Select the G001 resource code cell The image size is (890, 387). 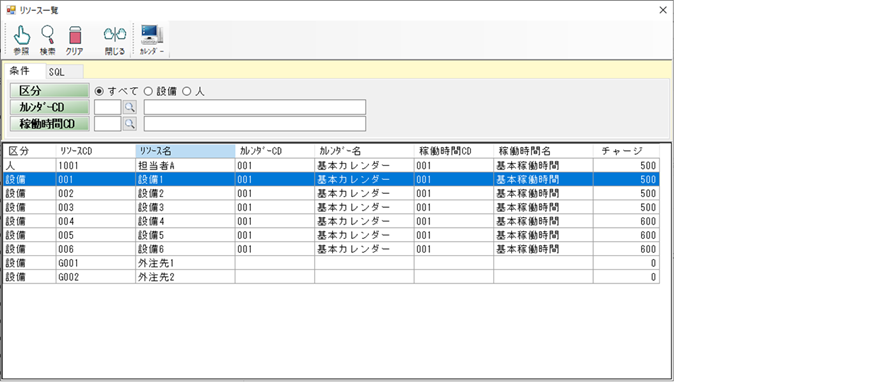click(x=95, y=263)
